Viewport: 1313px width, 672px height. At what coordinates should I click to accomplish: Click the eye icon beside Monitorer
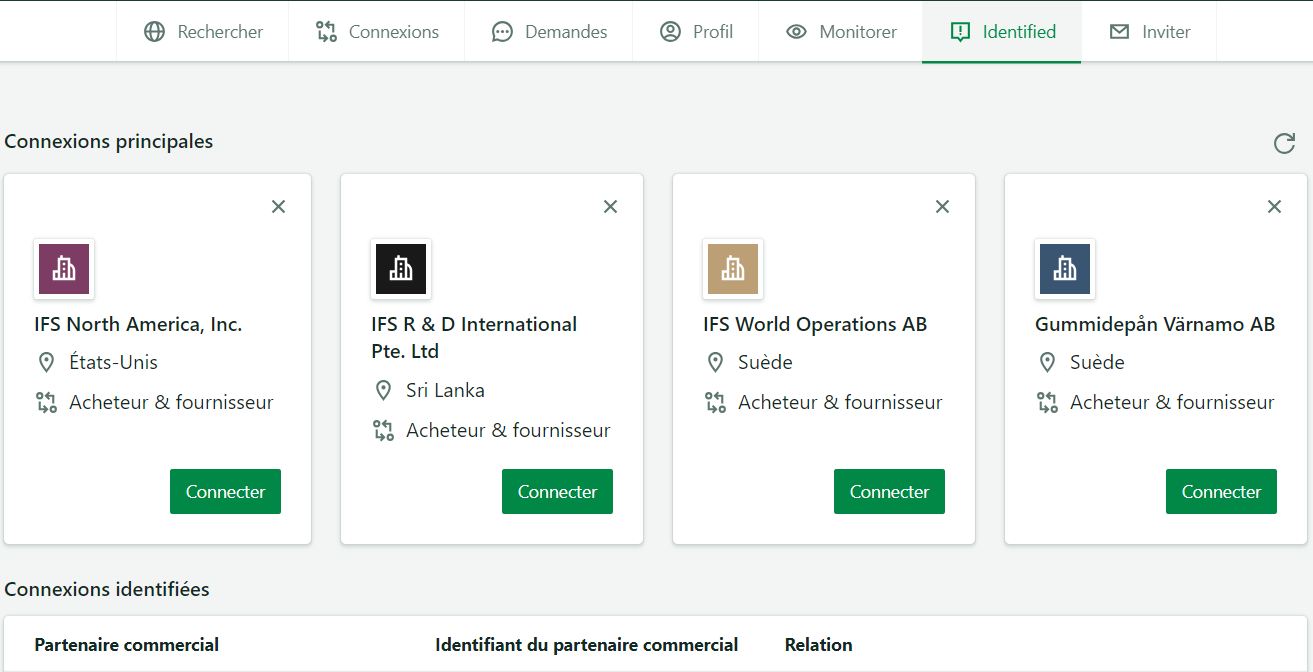(x=796, y=32)
